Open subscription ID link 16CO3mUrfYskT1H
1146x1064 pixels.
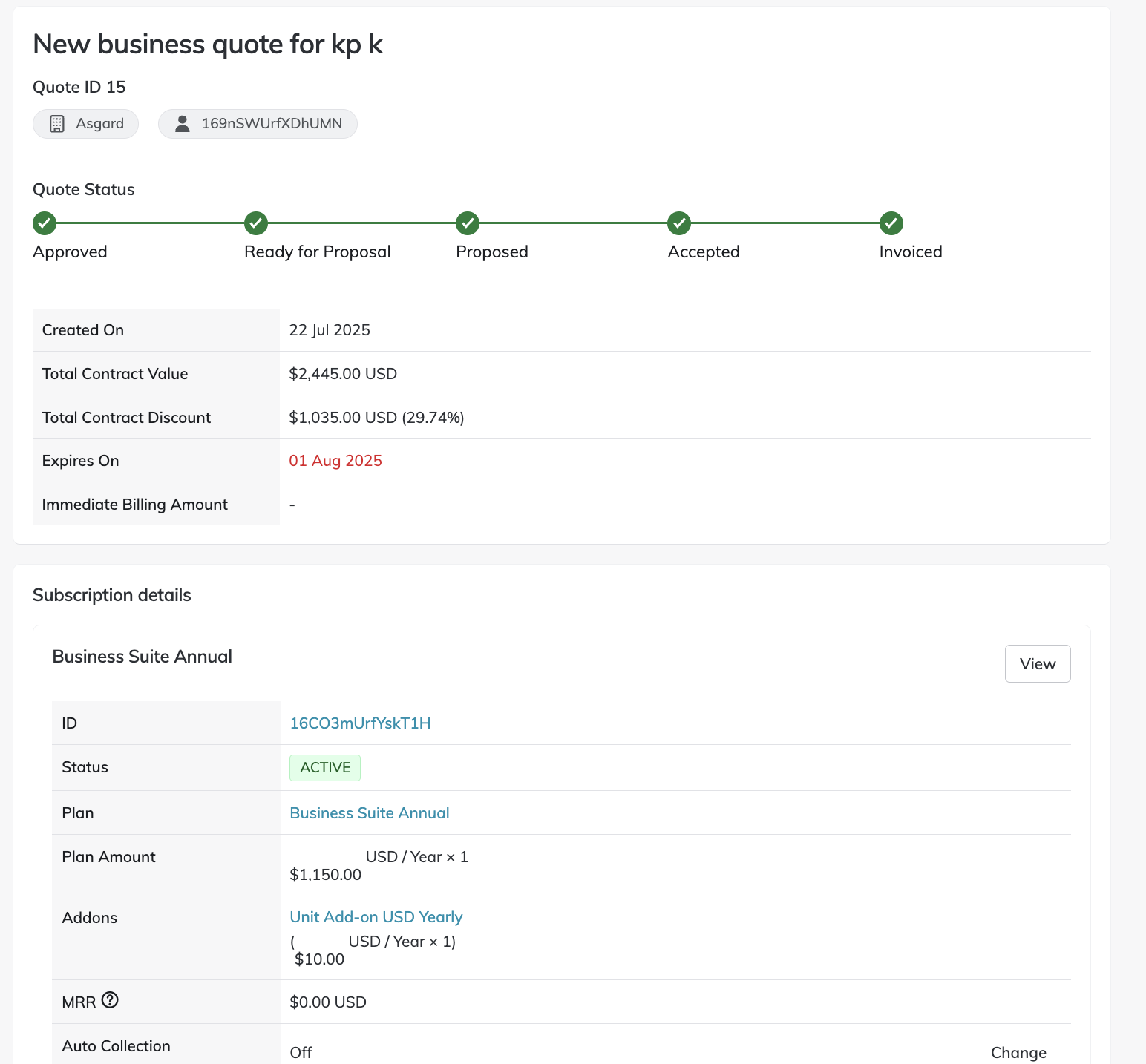pos(360,723)
